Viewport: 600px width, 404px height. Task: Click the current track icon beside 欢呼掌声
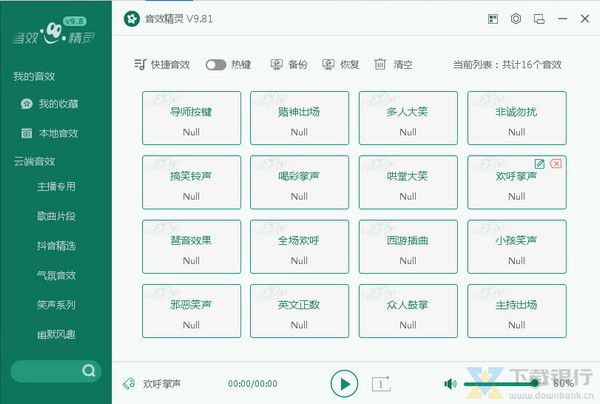pyautogui.click(x=129, y=383)
